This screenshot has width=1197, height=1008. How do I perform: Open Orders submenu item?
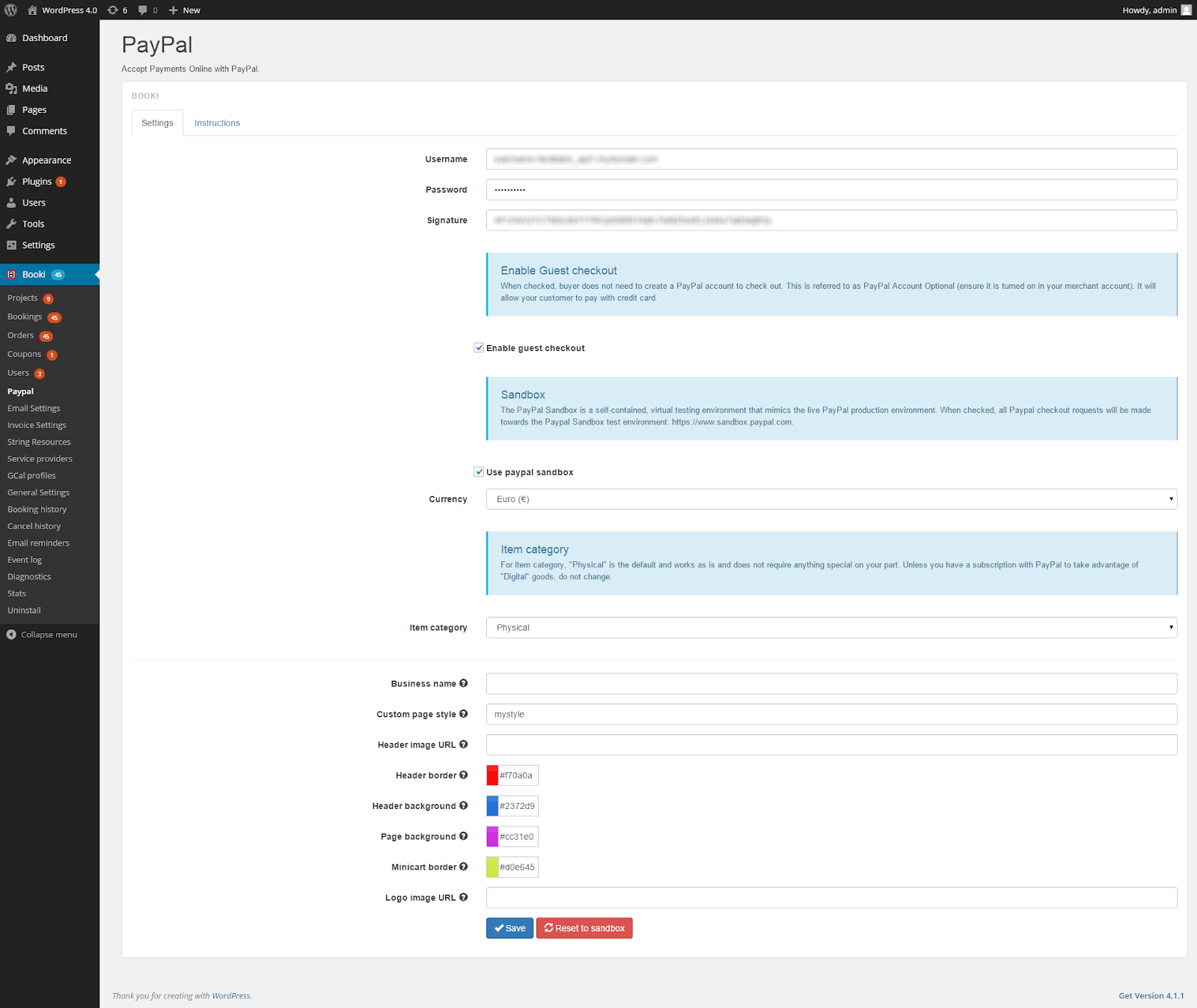coord(21,335)
